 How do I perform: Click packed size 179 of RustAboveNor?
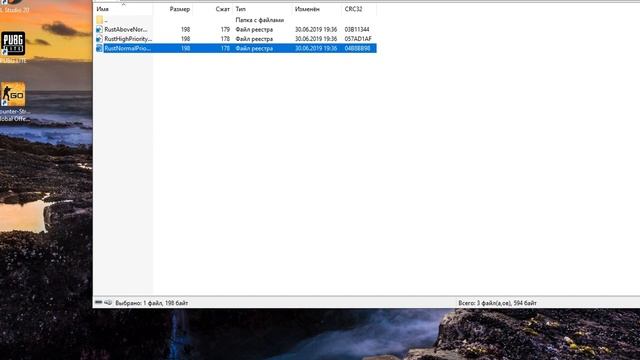point(225,29)
